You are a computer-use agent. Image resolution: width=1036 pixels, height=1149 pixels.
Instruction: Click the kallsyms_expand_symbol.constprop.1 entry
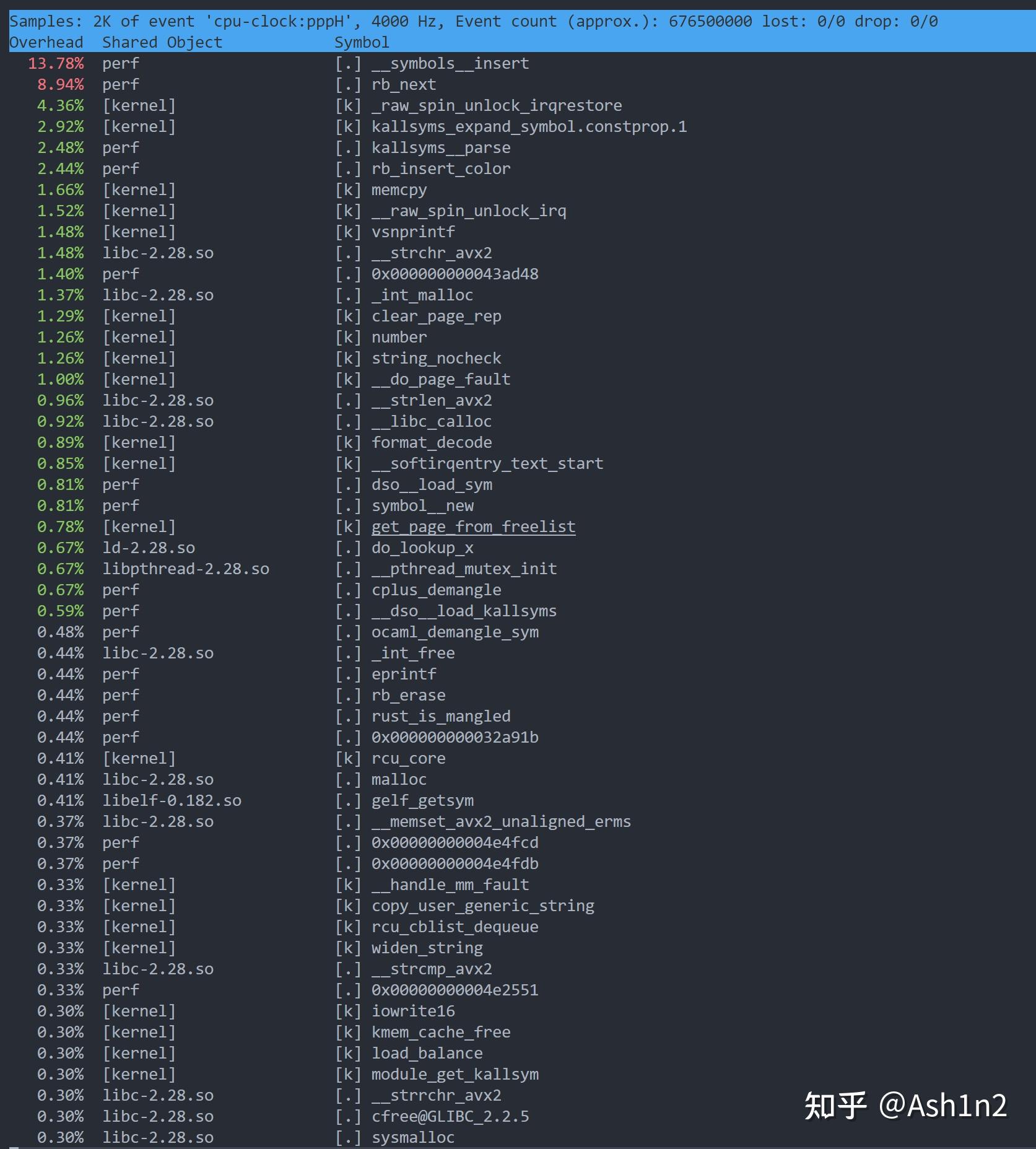click(x=529, y=127)
